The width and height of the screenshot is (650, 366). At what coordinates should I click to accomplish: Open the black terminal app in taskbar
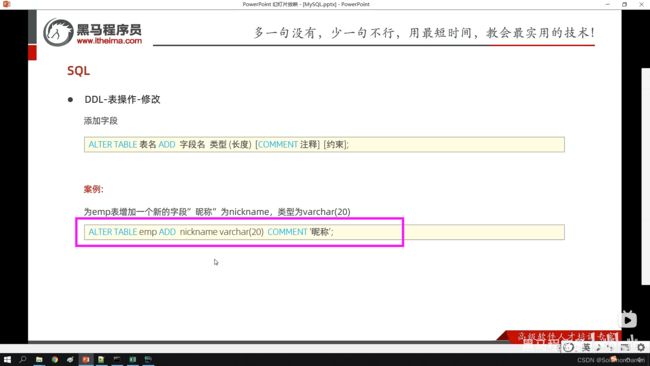click(x=117, y=359)
